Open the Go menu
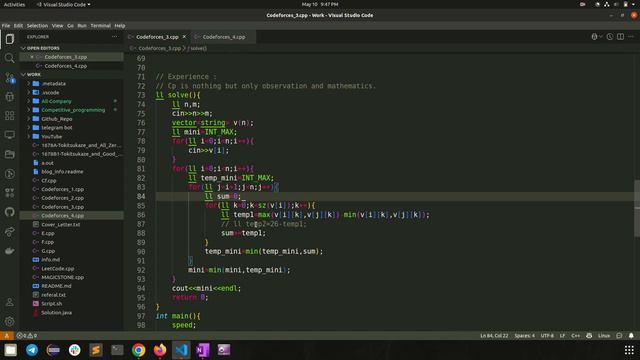The width and height of the screenshot is (640, 360). click(x=71, y=26)
